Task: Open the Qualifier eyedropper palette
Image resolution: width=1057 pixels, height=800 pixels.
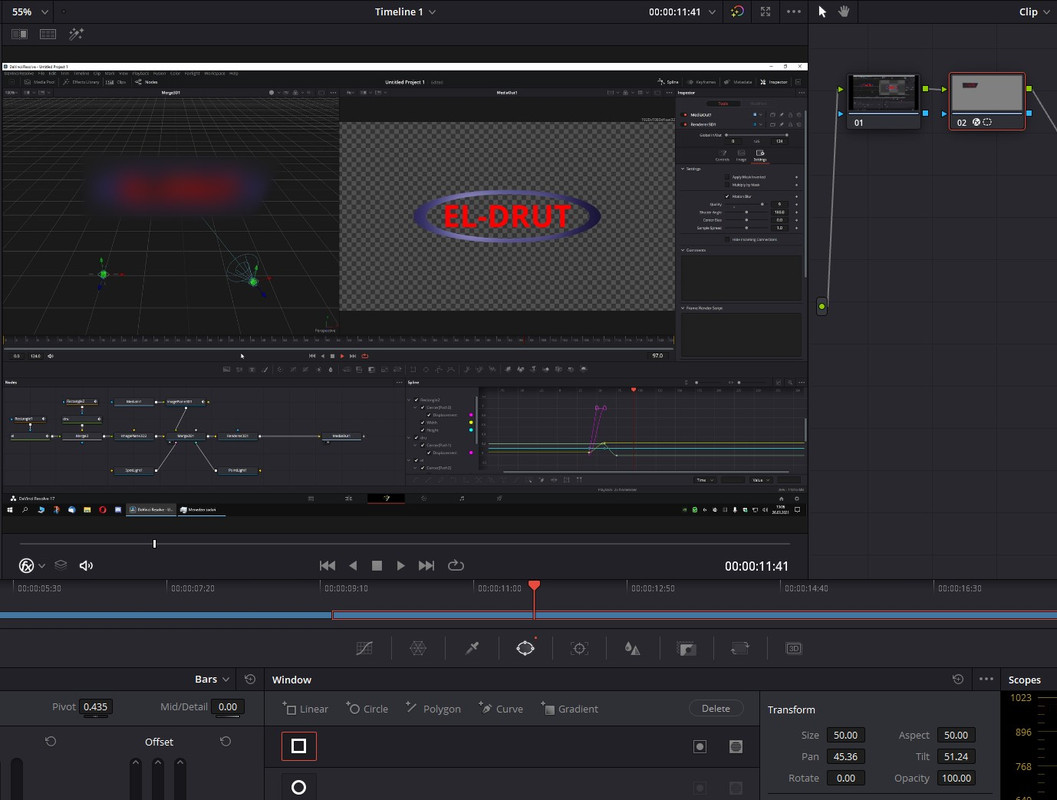Action: pyautogui.click(x=472, y=648)
